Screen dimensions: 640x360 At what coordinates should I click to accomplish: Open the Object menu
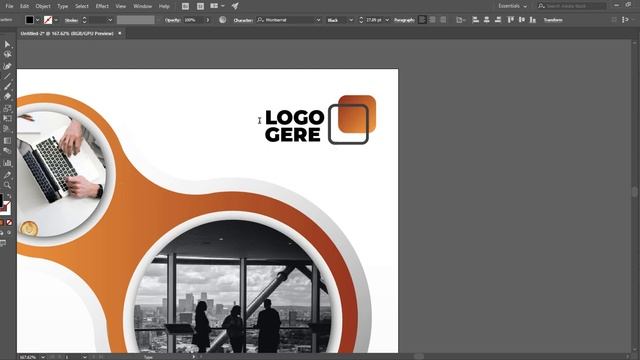pyautogui.click(x=43, y=6)
